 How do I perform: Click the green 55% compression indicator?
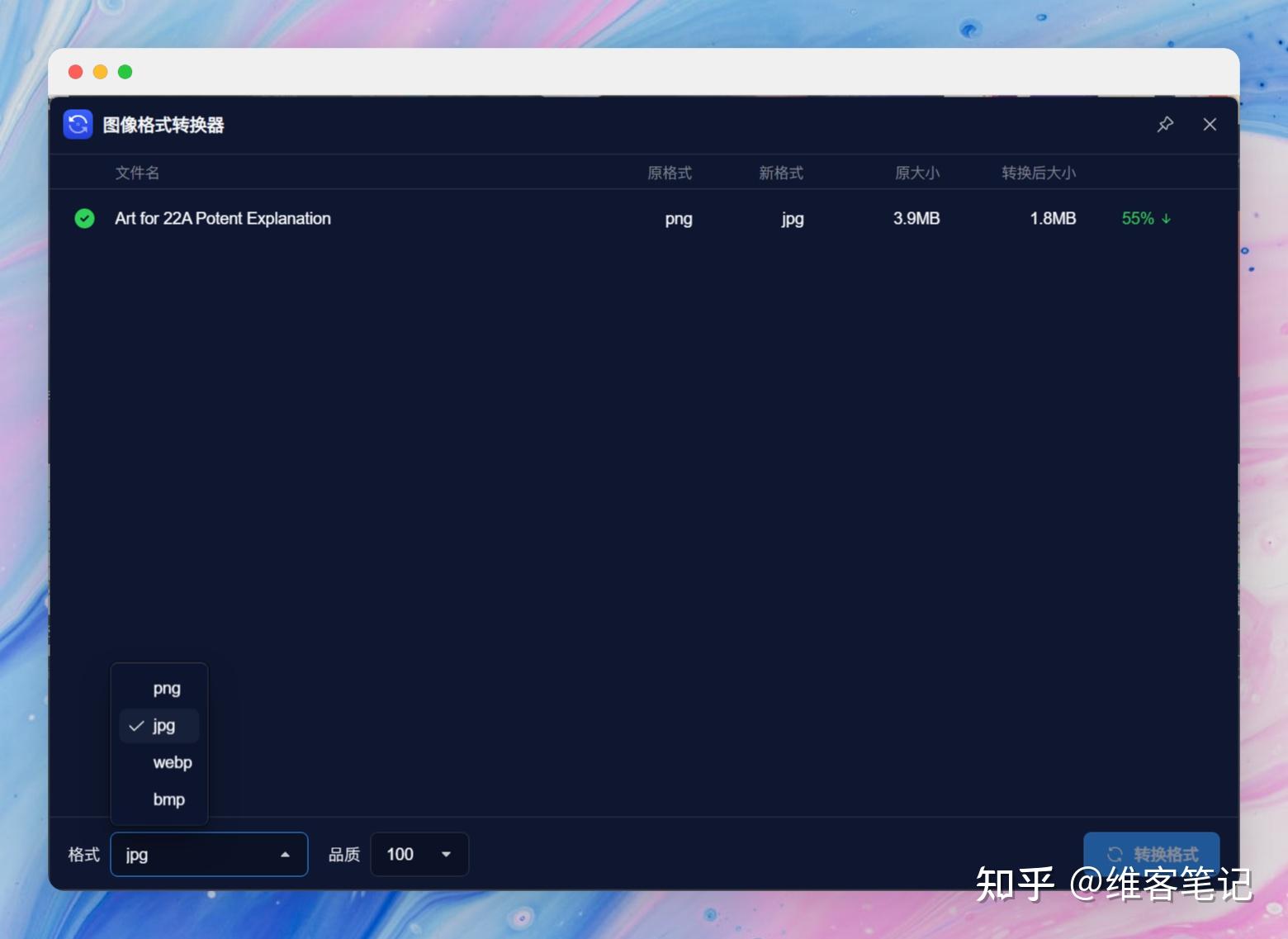[x=1138, y=218]
